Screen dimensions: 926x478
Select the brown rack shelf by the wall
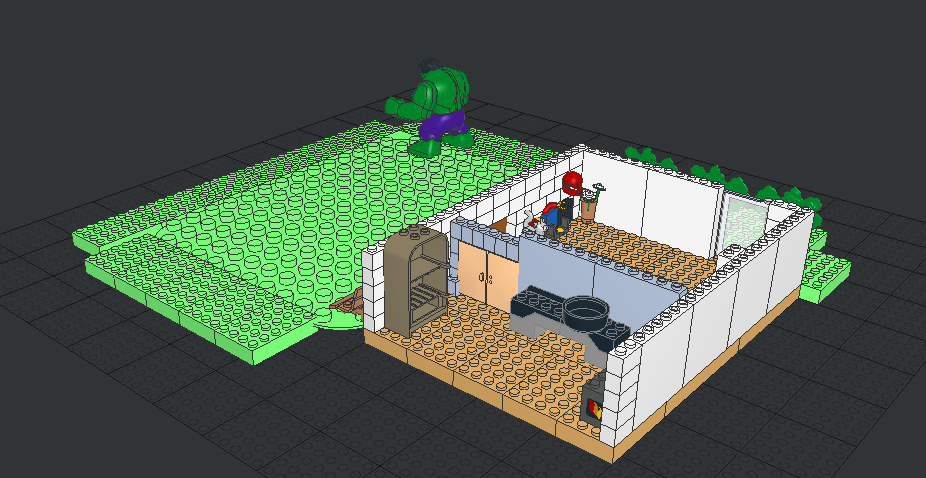point(416,280)
